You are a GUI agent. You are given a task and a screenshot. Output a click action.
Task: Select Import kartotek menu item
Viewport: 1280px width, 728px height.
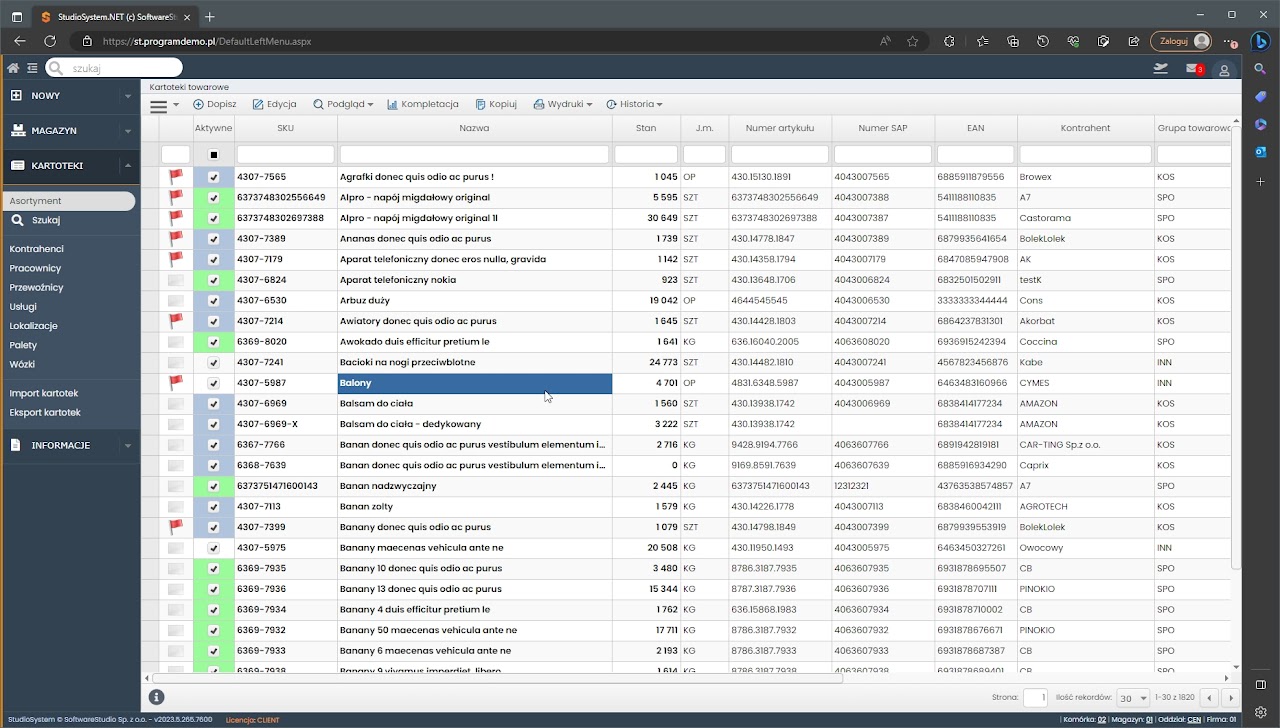tap(44, 393)
